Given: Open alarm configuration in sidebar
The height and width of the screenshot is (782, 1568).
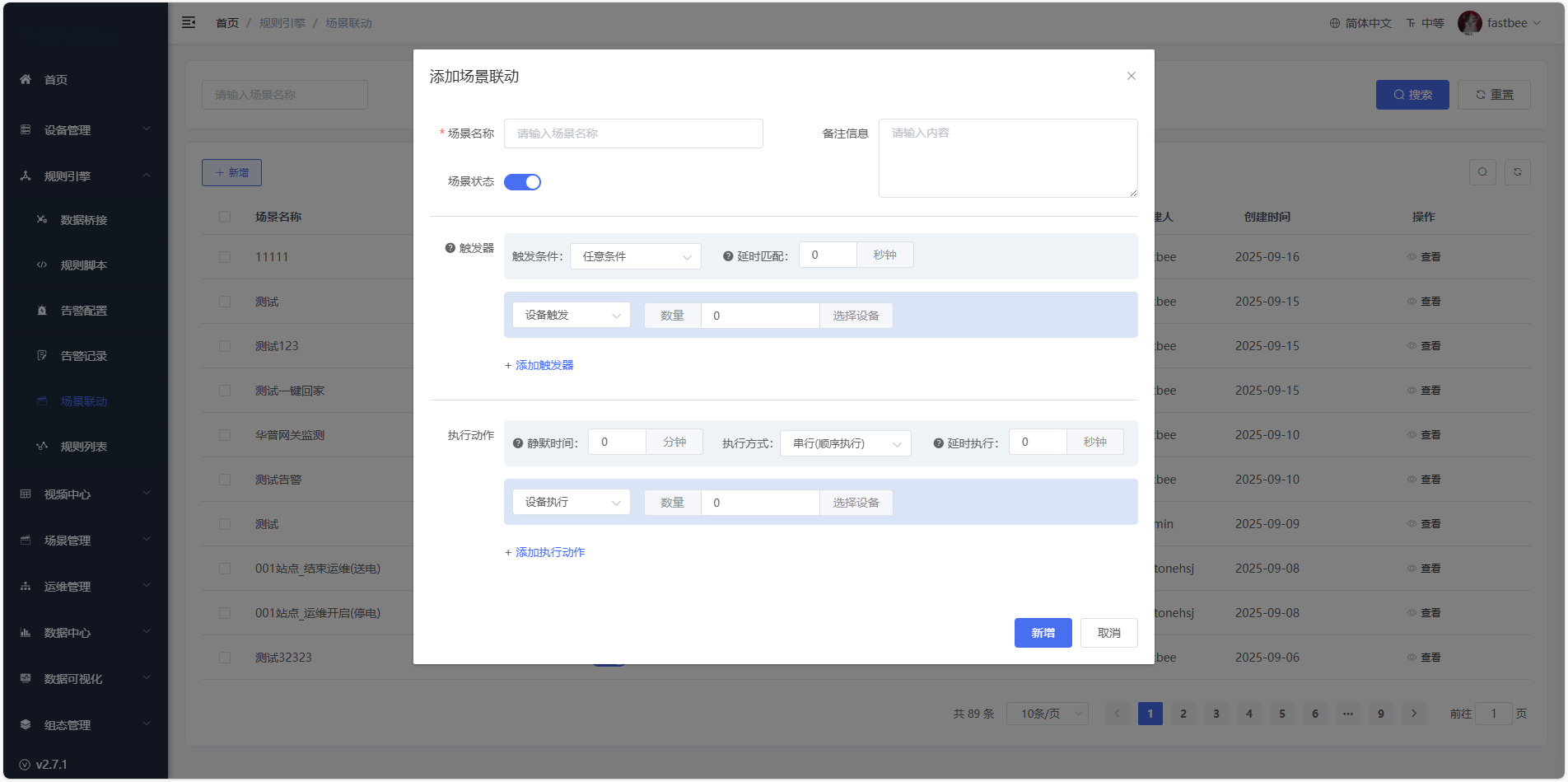Looking at the screenshot, I should click(x=83, y=311).
